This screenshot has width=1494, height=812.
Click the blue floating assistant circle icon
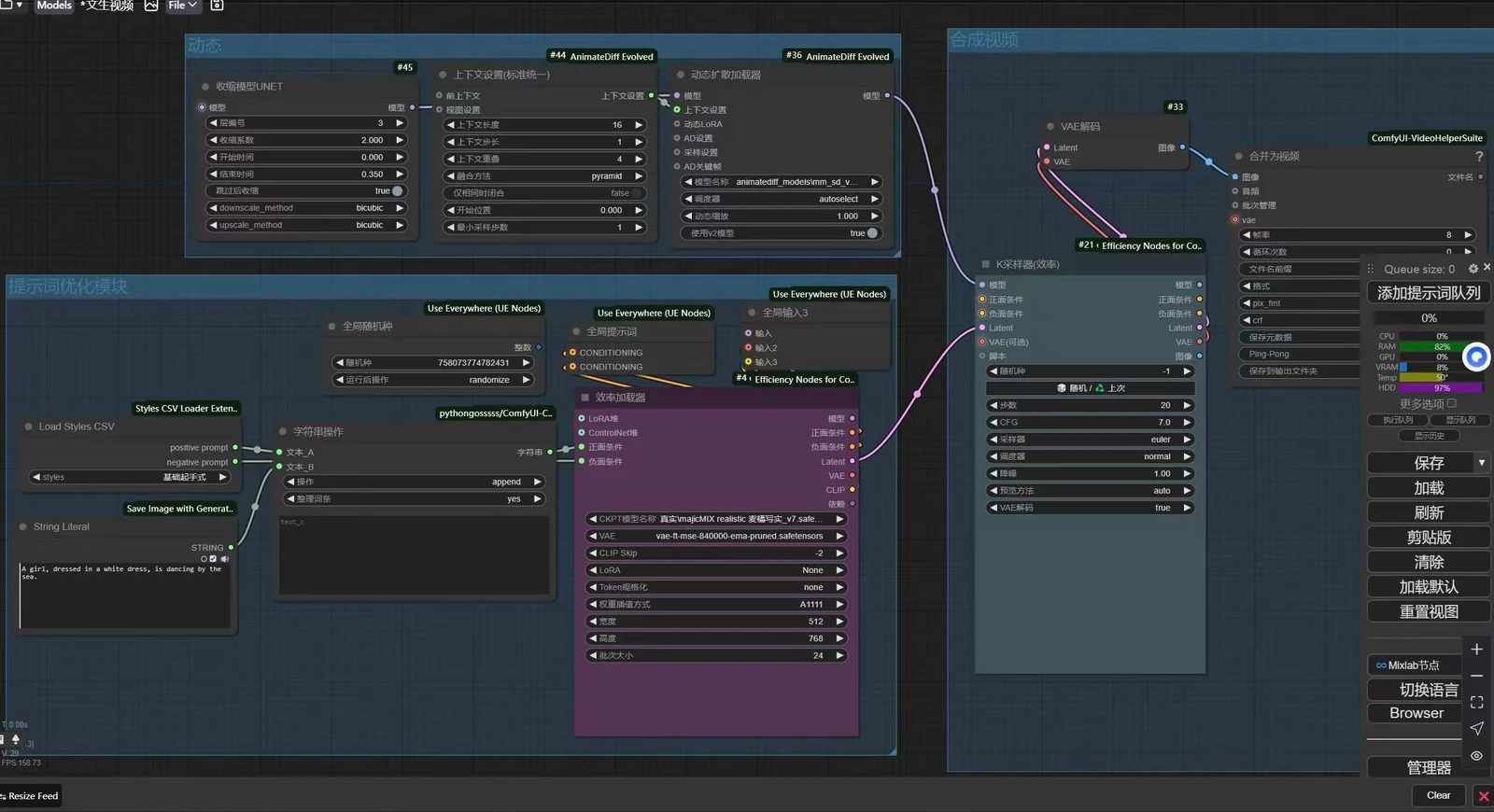(1476, 357)
